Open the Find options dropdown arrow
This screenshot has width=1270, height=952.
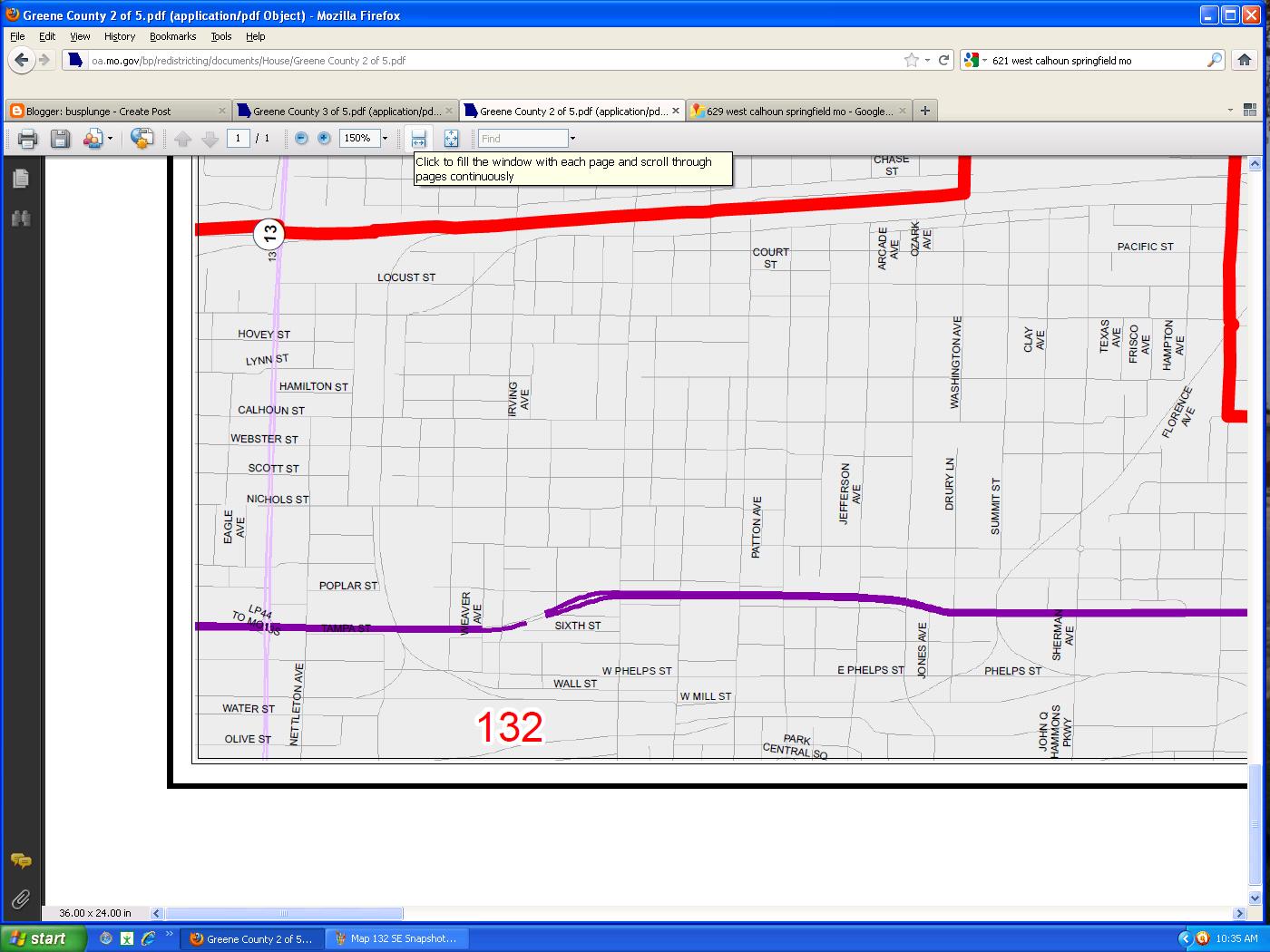(x=572, y=139)
